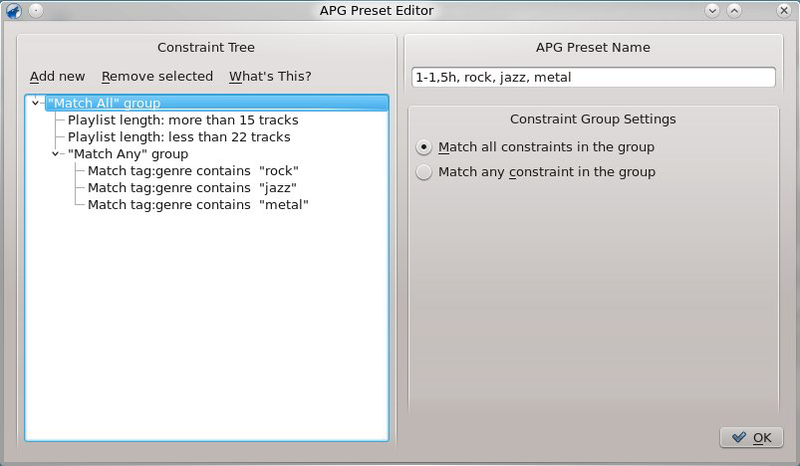Collapse the "Match All" group expander arrow
The width and height of the screenshot is (800, 466).
(36, 103)
